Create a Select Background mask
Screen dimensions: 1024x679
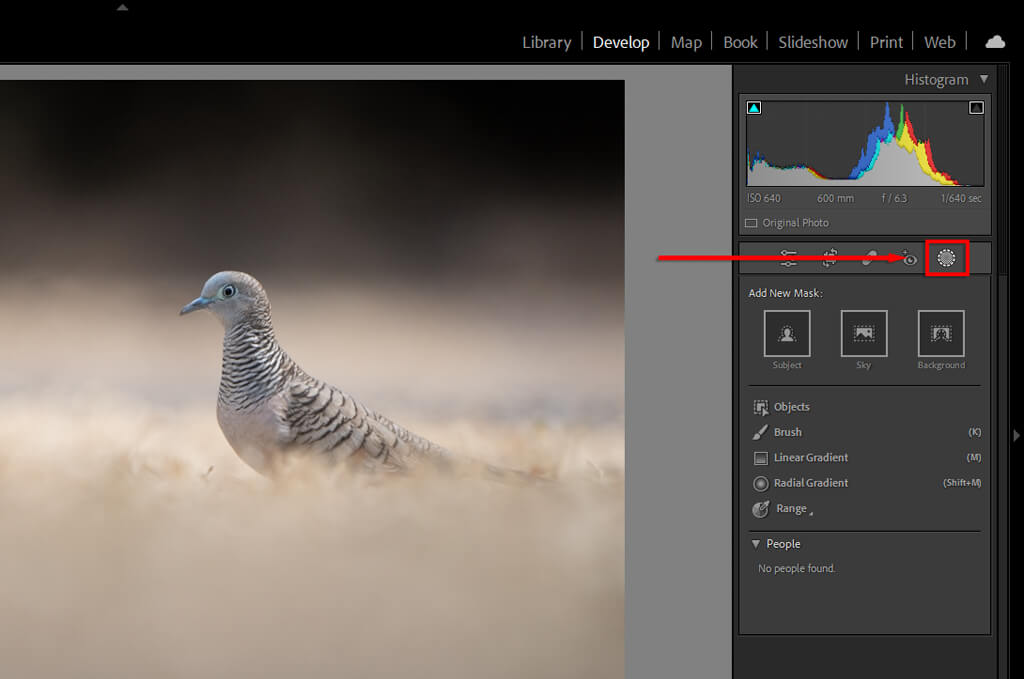pos(941,334)
